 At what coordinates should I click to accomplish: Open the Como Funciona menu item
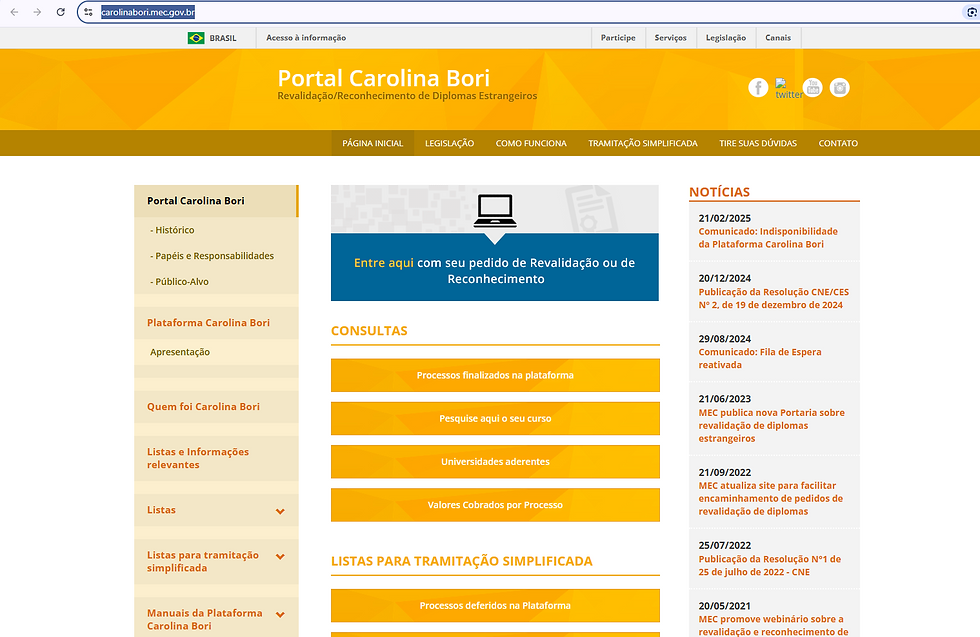[531, 143]
